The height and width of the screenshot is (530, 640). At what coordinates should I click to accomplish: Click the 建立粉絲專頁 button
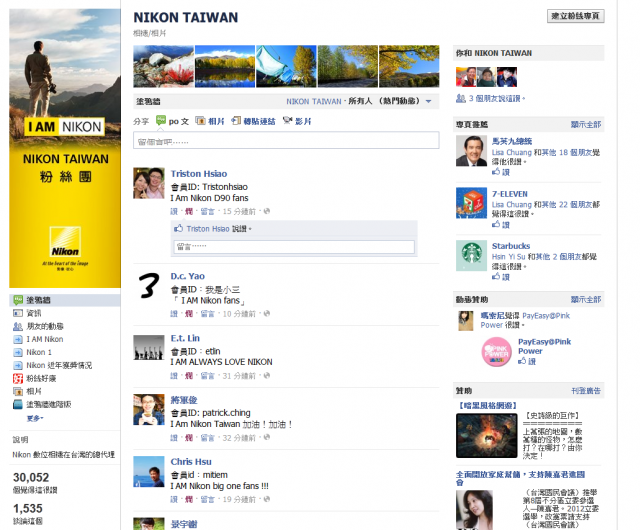coord(576,16)
